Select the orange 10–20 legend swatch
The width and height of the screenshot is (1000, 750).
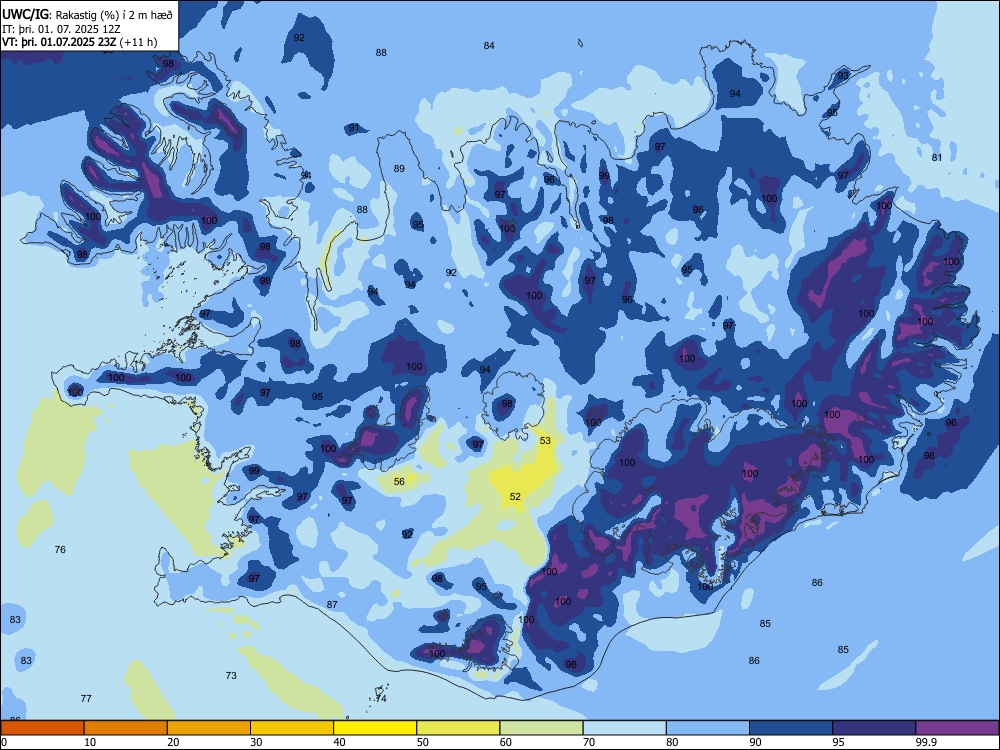(126, 728)
